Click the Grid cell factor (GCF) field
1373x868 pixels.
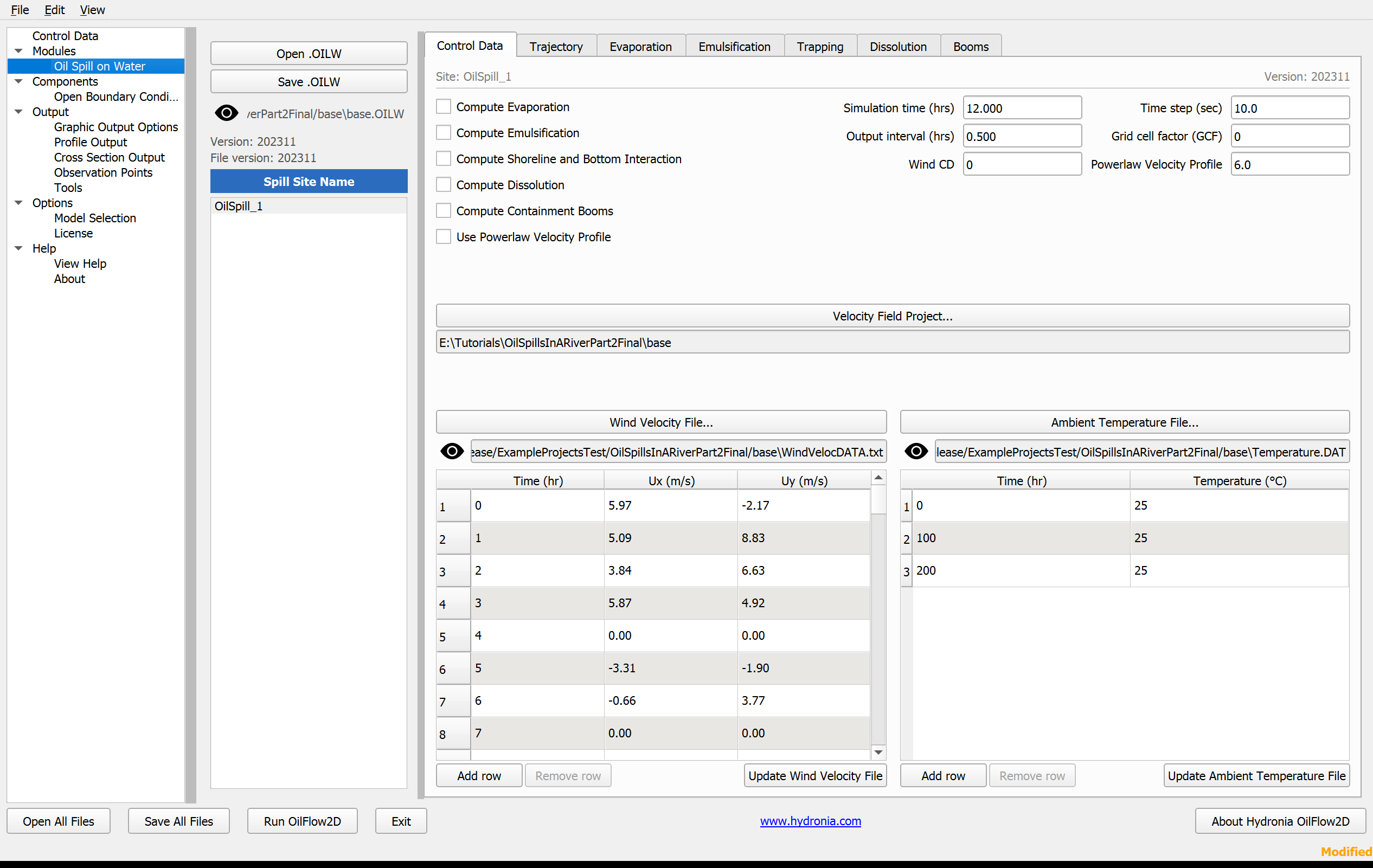[1289, 136]
